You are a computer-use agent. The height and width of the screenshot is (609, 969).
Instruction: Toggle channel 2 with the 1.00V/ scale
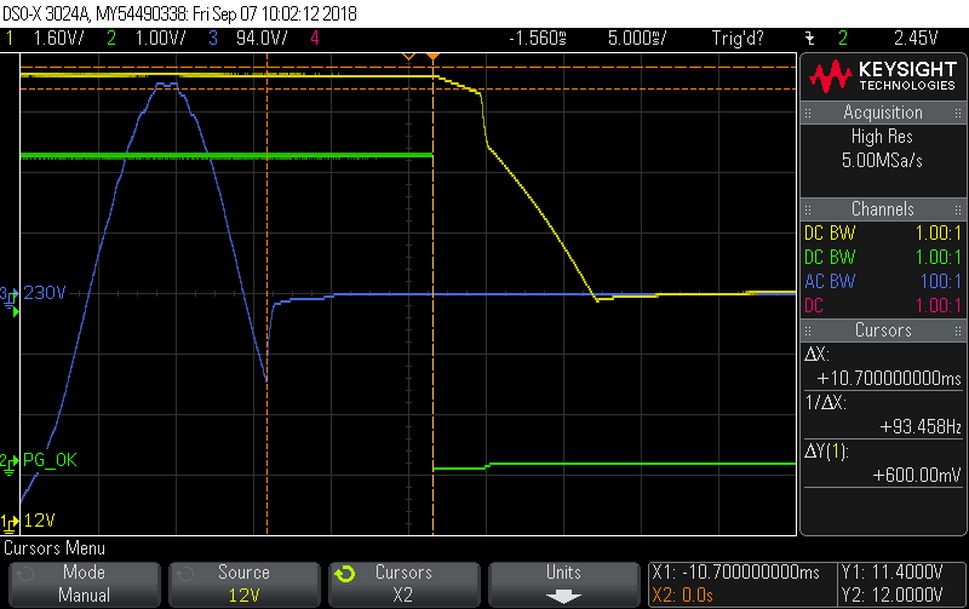[146, 38]
